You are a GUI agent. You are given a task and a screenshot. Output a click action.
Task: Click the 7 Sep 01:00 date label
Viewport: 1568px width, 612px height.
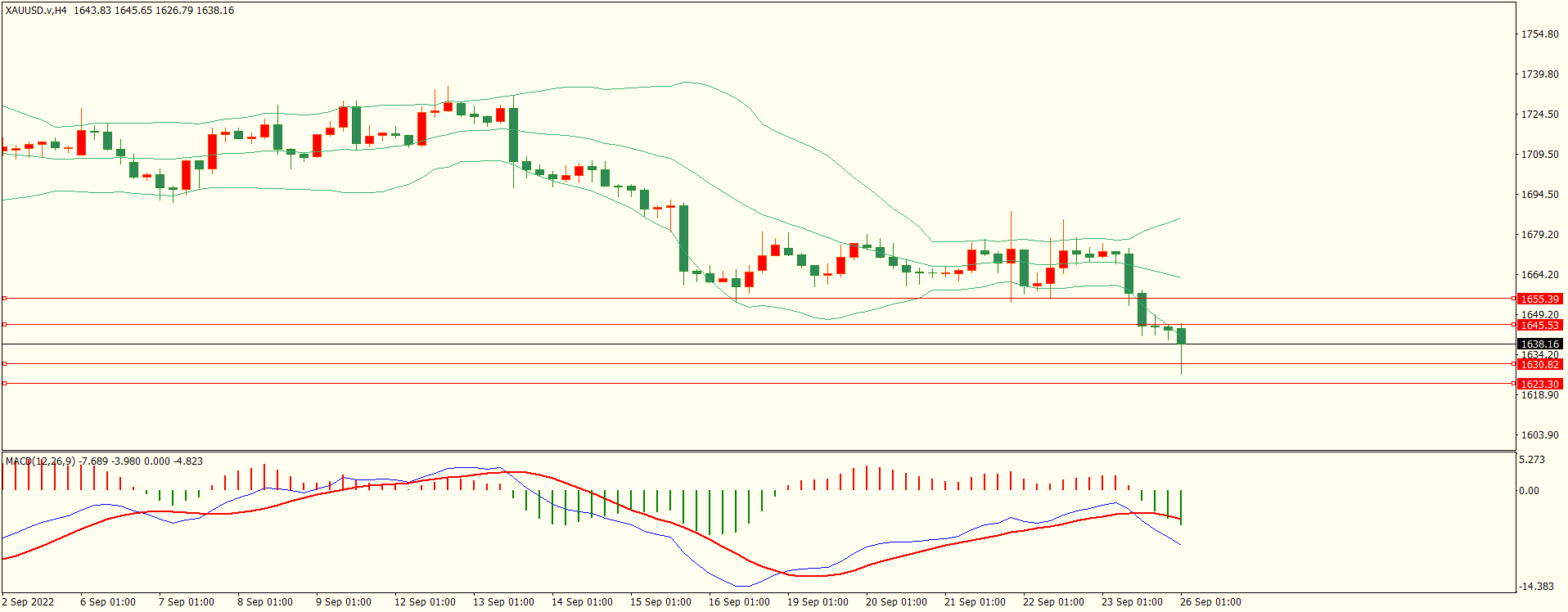point(187,602)
